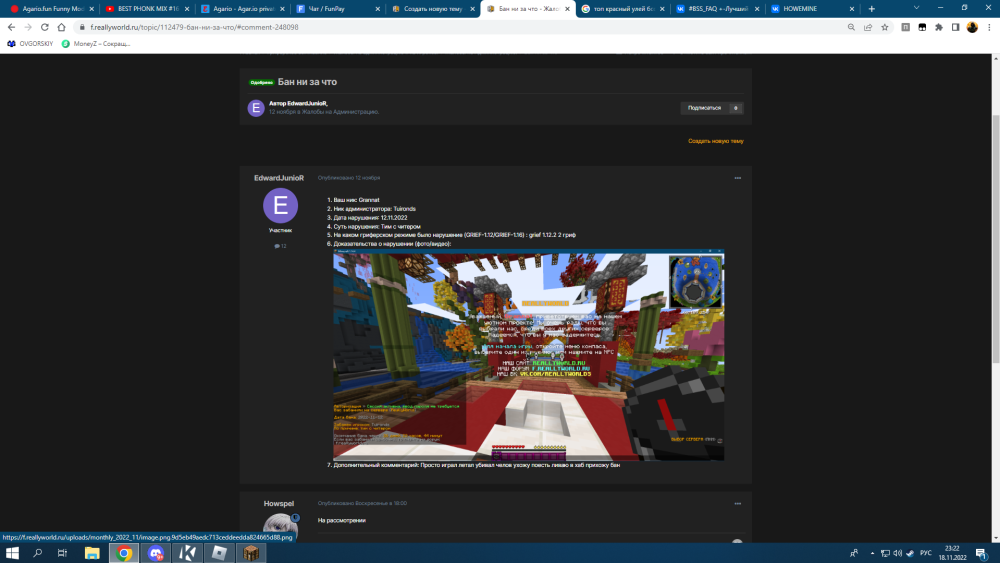Share this page from the address bar
Screen dimensions: 1000x563
point(868,27)
